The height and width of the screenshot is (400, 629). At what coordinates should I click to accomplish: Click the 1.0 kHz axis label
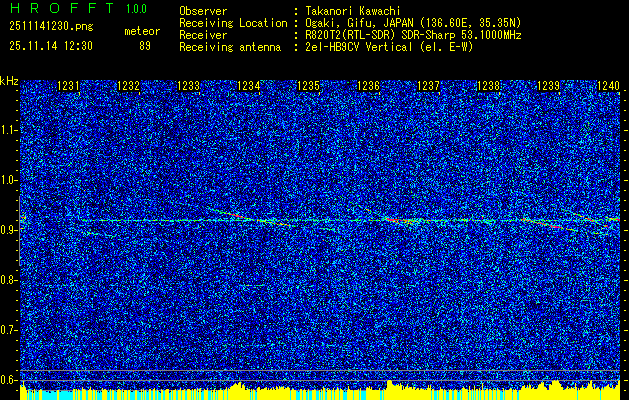[x=8, y=181]
